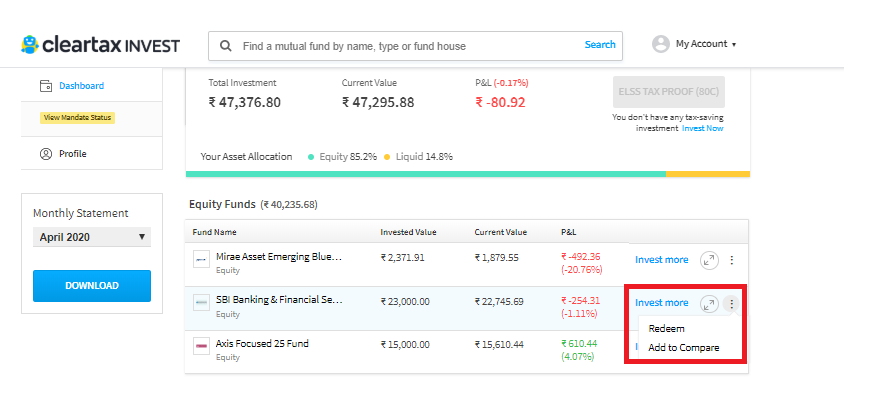Click Invest more for Mirae Asset fund
Image resolution: width=874 pixels, height=418 pixels.
pos(662,260)
